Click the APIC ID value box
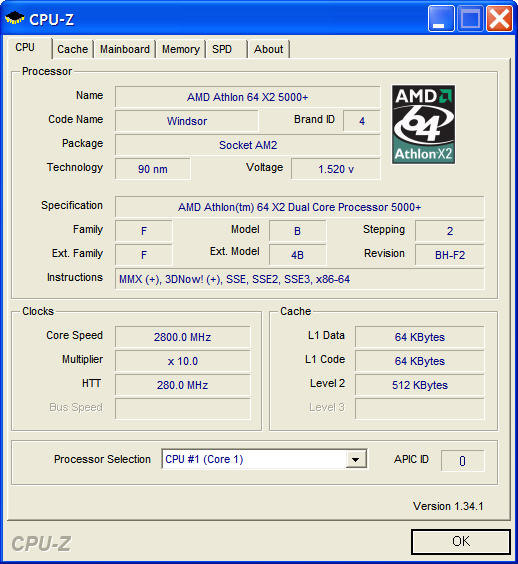The image size is (518, 564). tap(463, 461)
